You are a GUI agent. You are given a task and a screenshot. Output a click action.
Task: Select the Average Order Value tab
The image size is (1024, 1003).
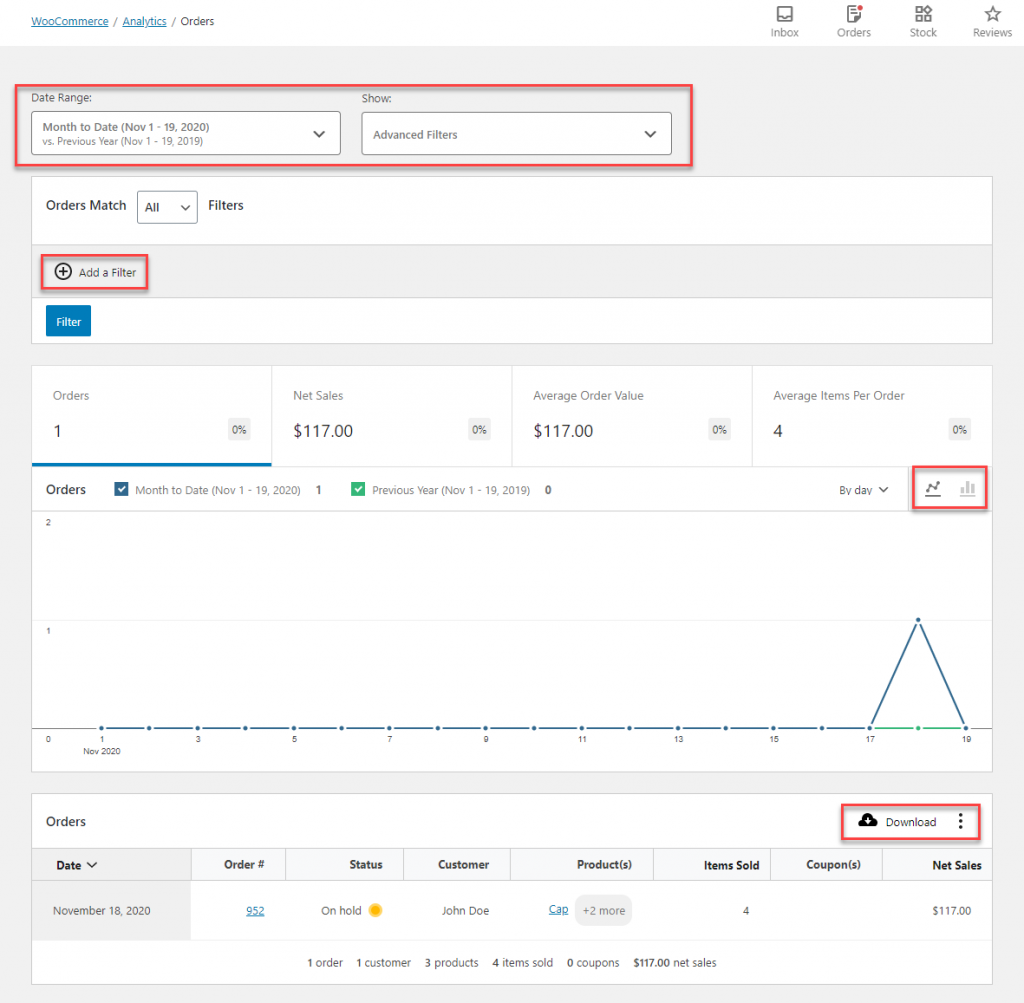click(631, 416)
